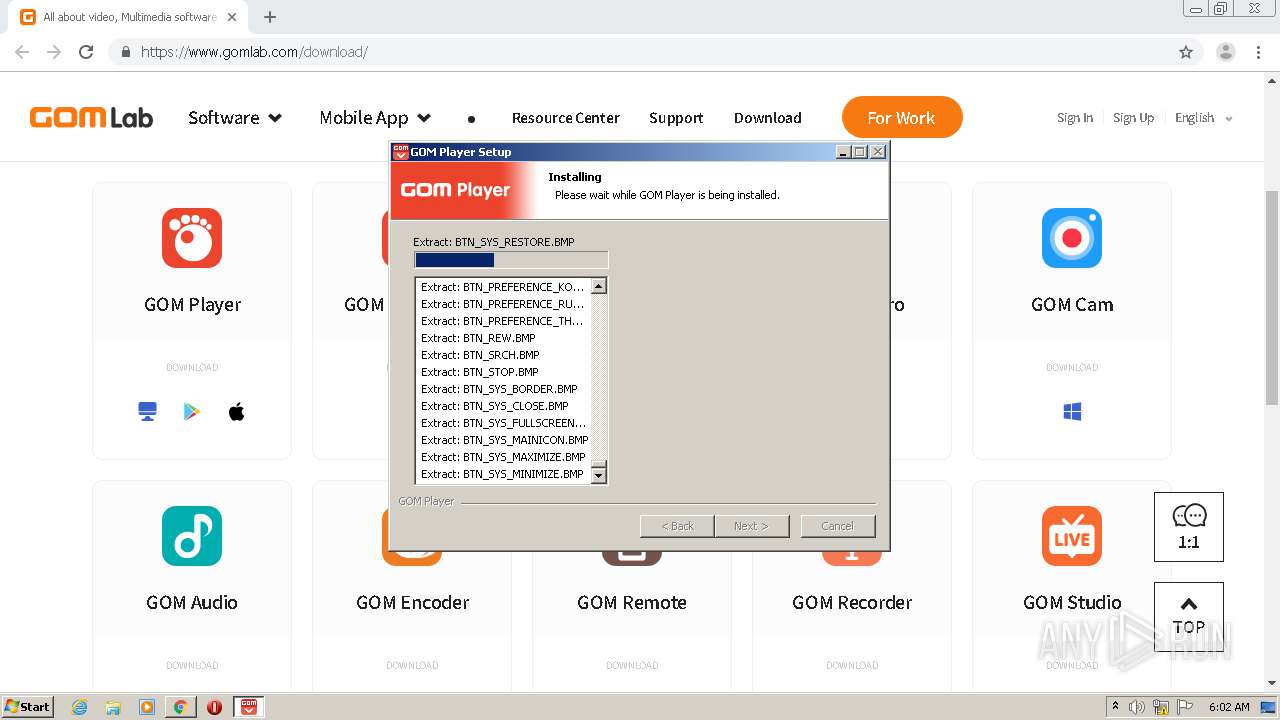The image size is (1280, 720).
Task: Open the red Opera taskbar icon
Action: [214, 707]
